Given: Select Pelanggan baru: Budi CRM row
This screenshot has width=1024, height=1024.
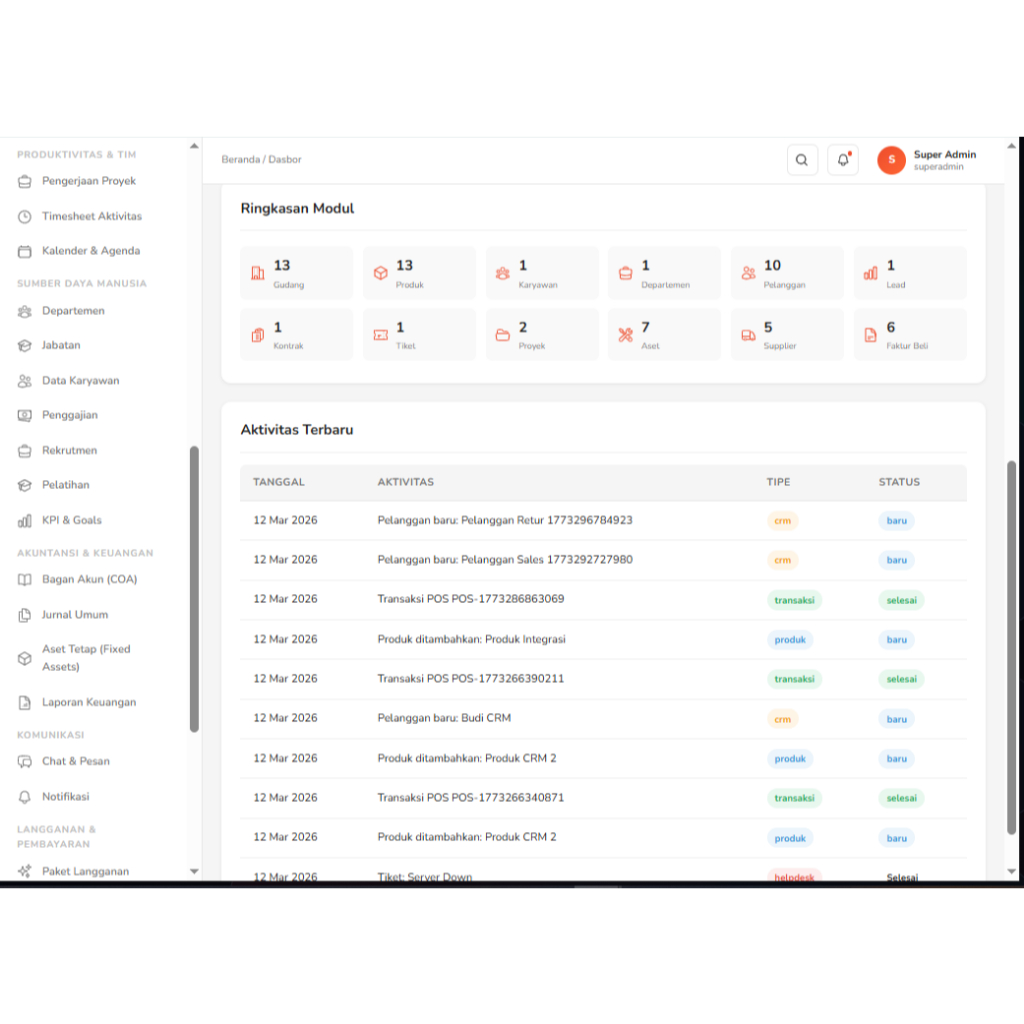Looking at the screenshot, I should pyautogui.click(x=603, y=718).
